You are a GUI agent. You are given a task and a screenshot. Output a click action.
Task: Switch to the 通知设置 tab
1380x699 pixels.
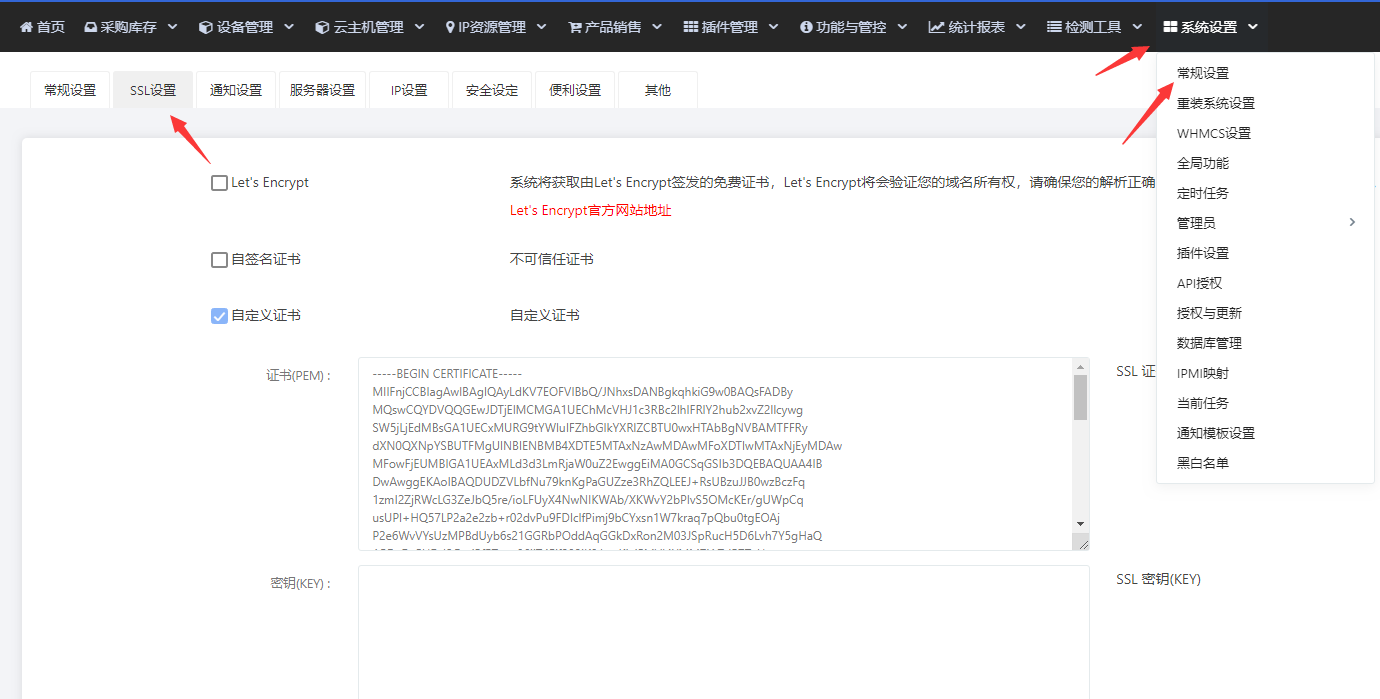236,90
